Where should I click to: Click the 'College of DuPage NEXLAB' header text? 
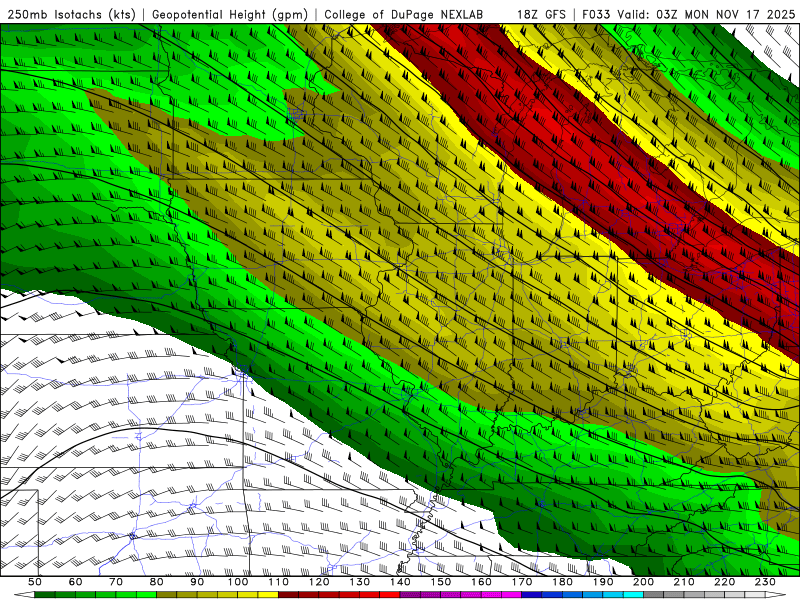404,14
